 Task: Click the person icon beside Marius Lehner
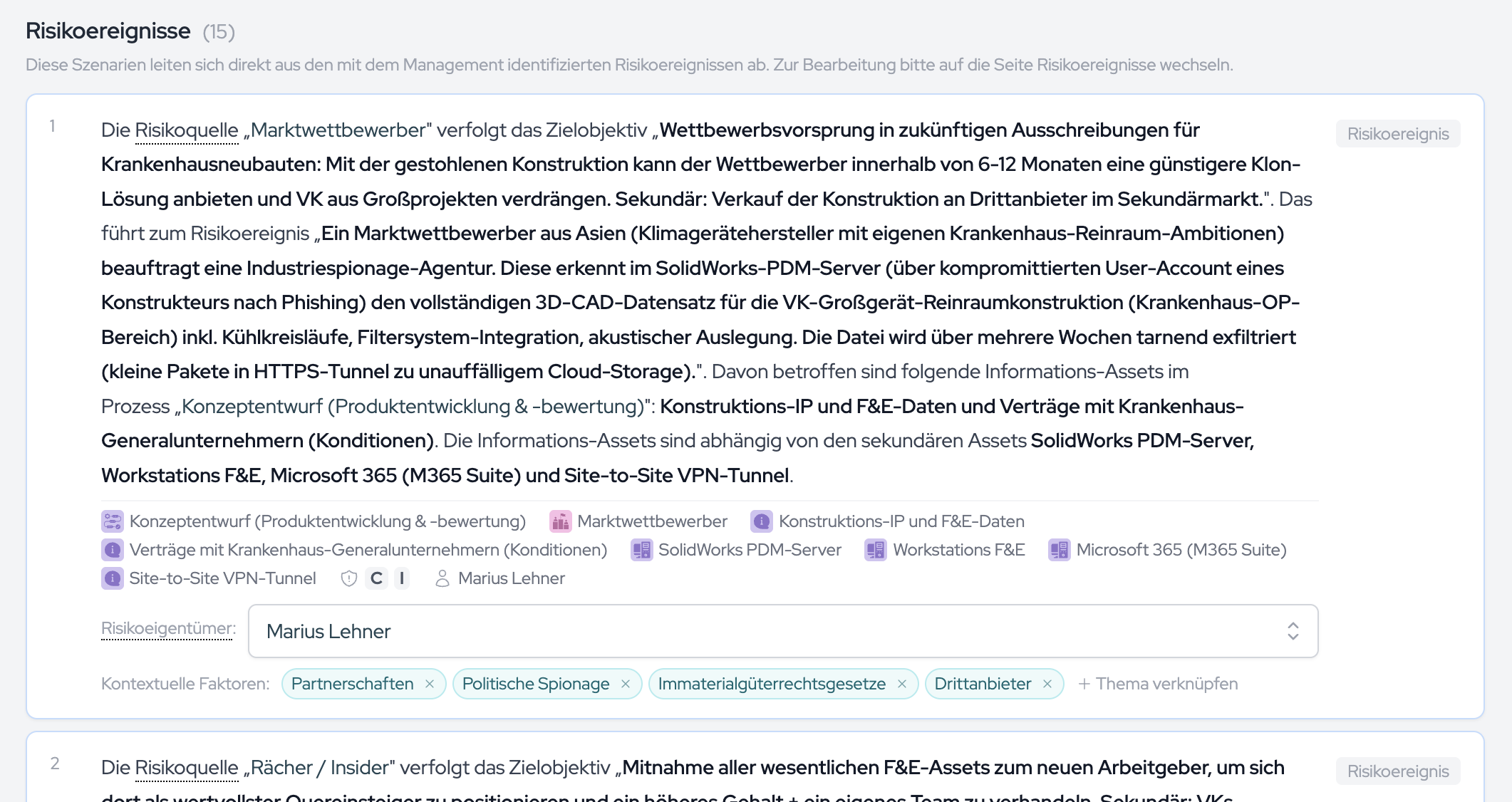(x=442, y=578)
